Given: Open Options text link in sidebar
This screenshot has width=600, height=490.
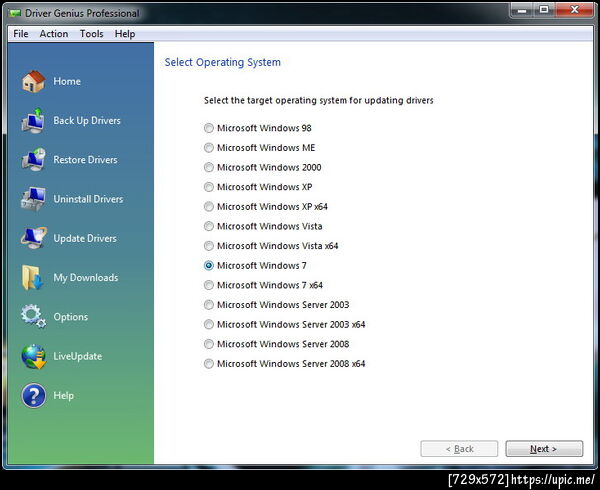Looking at the screenshot, I should pos(71,317).
